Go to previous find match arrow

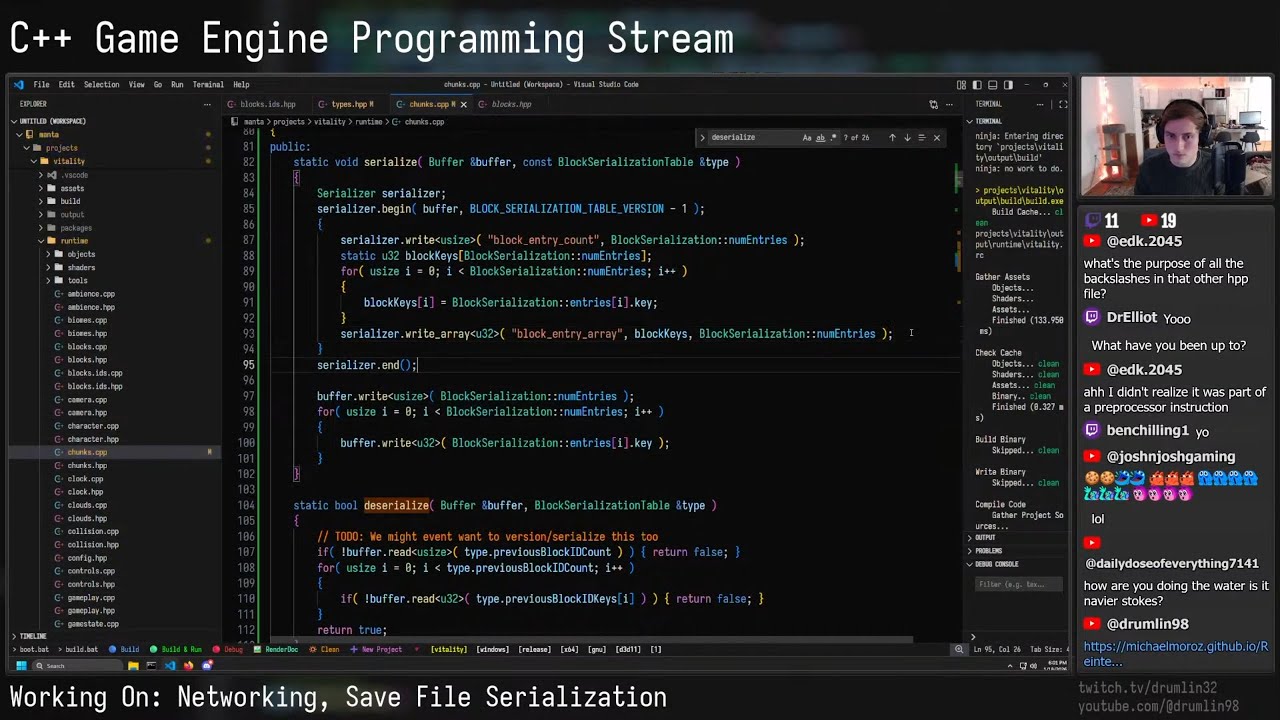[x=892, y=137]
